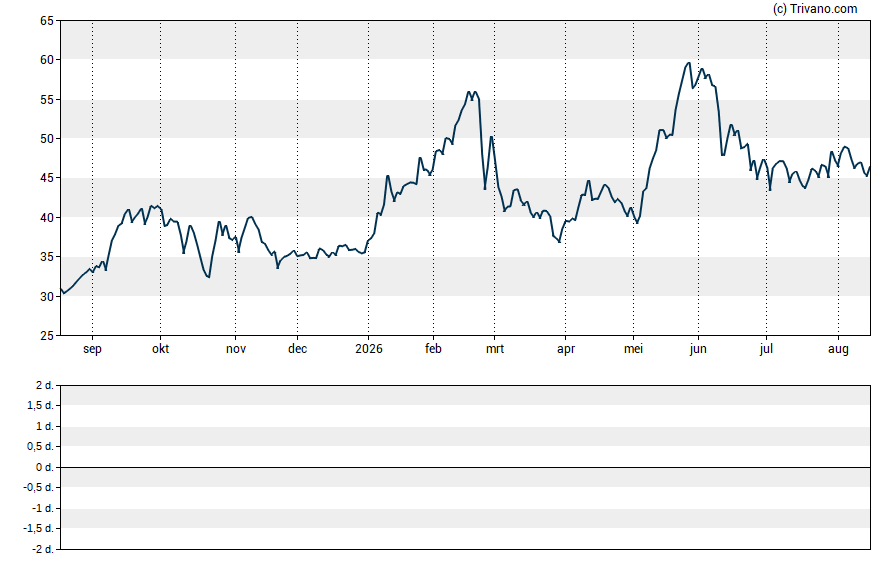The height and width of the screenshot is (565, 888).
Task: Click the '-1 d.' lower axis label
Action: 42,508
